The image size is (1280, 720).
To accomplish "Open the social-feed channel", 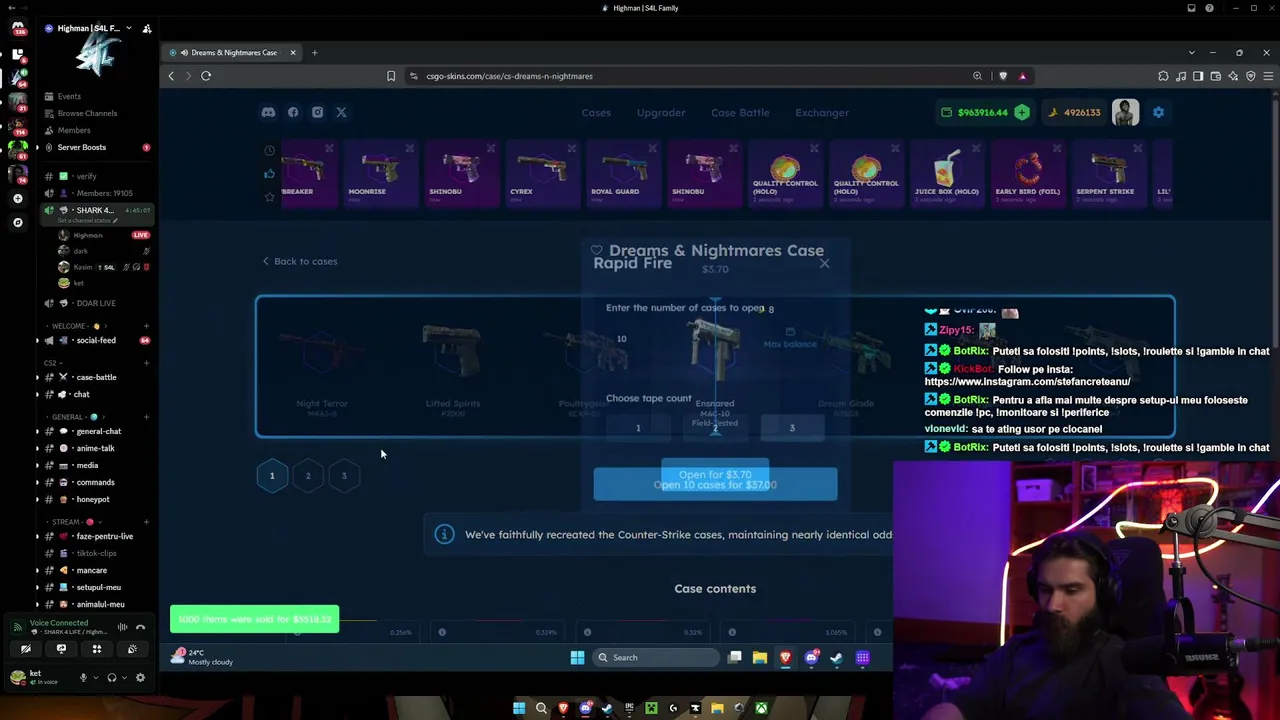I will point(96,341).
